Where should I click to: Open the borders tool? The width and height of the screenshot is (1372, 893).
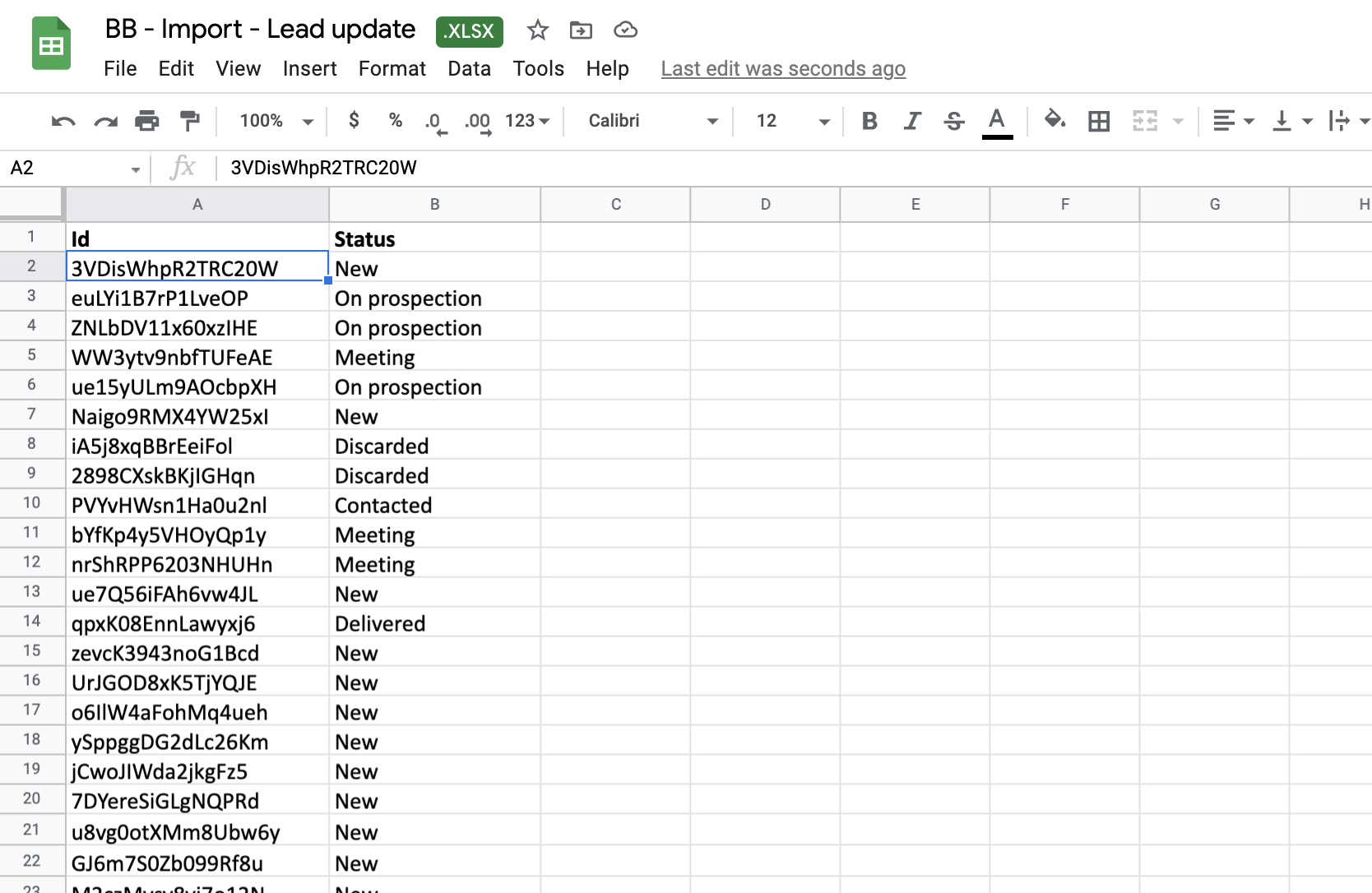1099,121
